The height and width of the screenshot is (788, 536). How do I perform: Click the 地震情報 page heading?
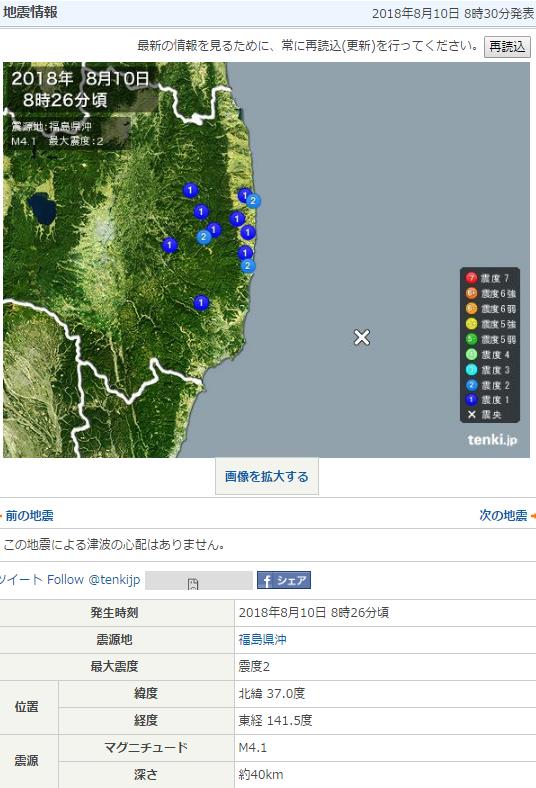point(30,12)
